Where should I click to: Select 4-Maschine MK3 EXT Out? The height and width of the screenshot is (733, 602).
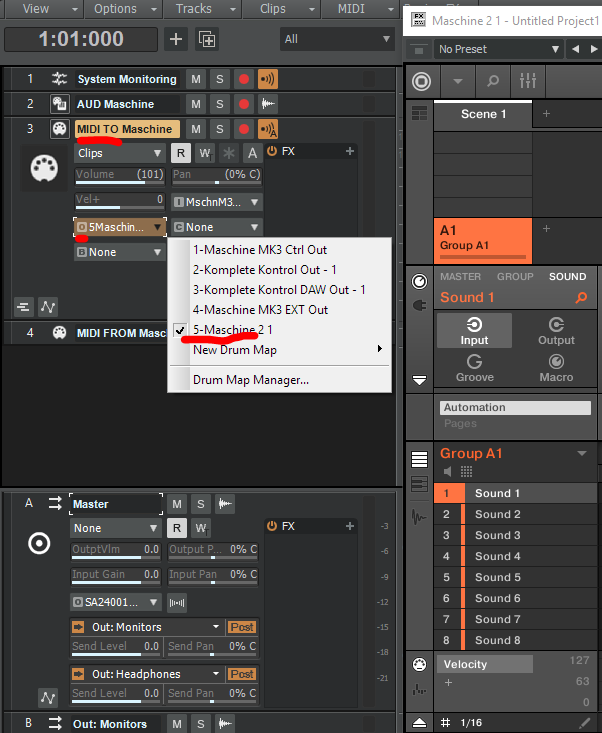pyautogui.click(x=280, y=309)
